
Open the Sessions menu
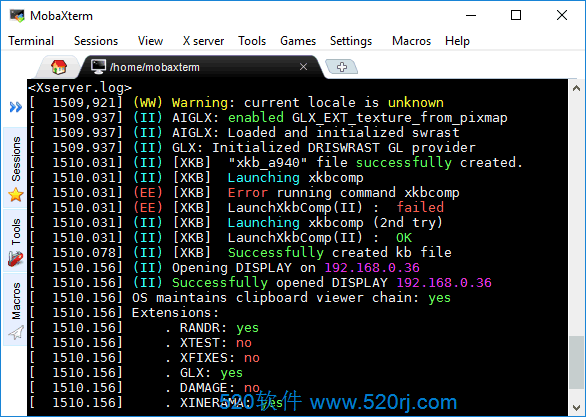pyautogui.click(x=96, y=41)
